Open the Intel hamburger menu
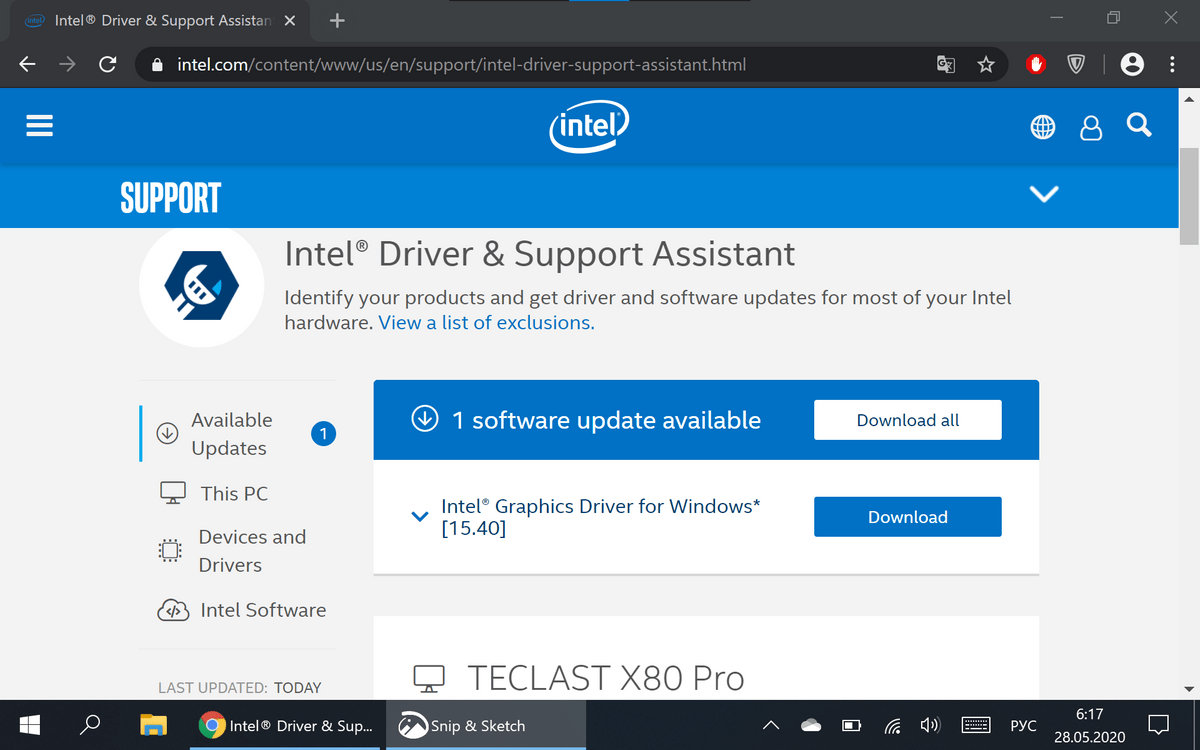The height and width of the screenshot is (750, 1200). click(x=40, y=126)
